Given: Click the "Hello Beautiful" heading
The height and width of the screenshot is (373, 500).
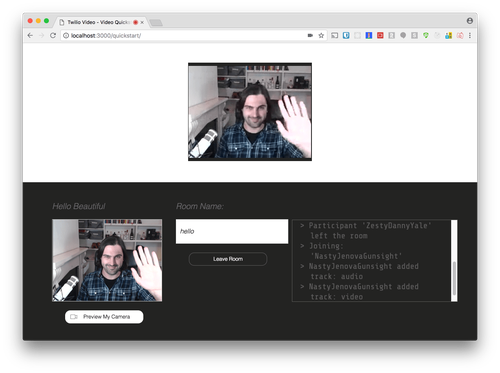Looking at the screenshot, I should pos(79,206).
